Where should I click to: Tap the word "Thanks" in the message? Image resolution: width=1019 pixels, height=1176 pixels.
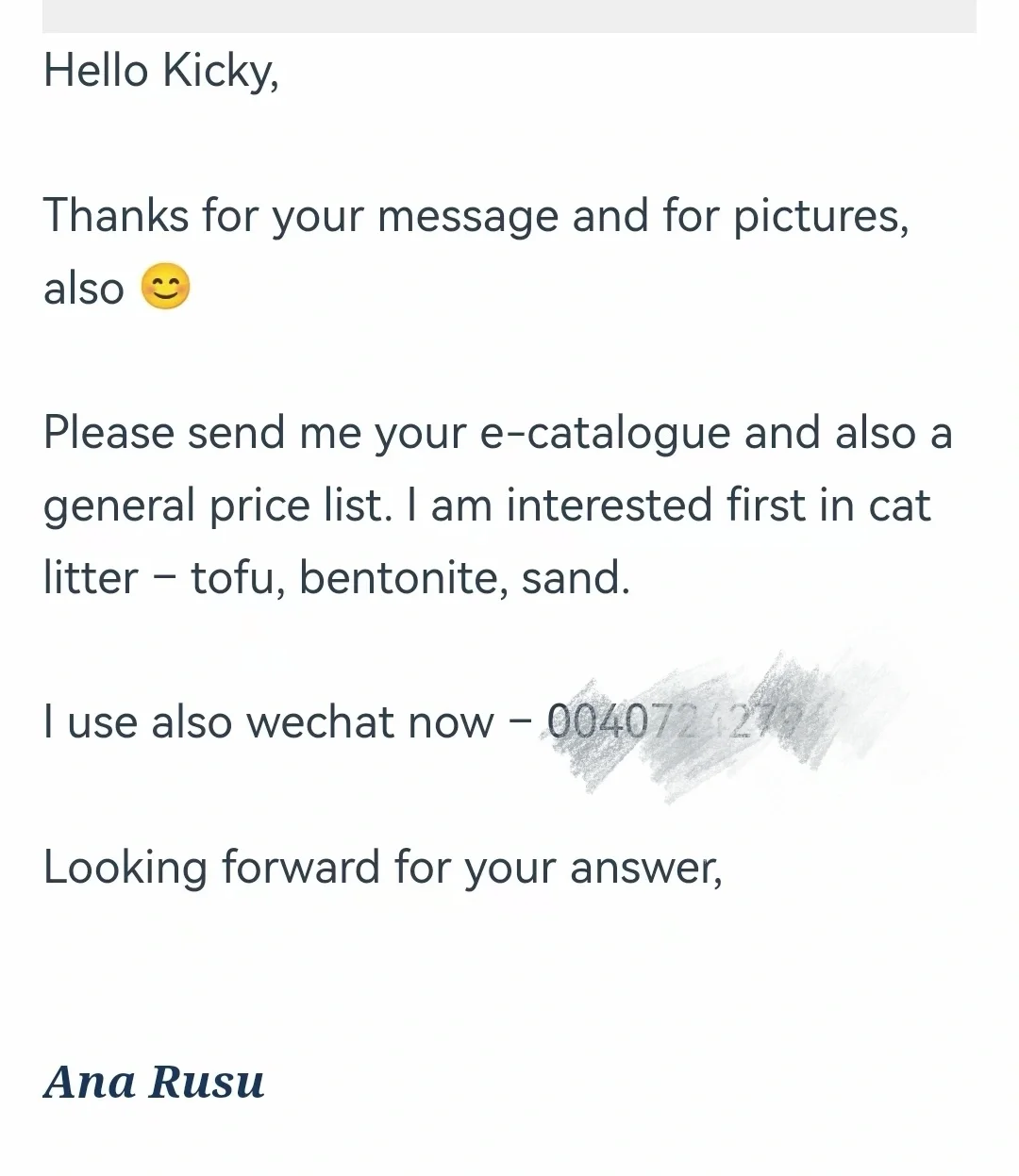tap(115, 215)
